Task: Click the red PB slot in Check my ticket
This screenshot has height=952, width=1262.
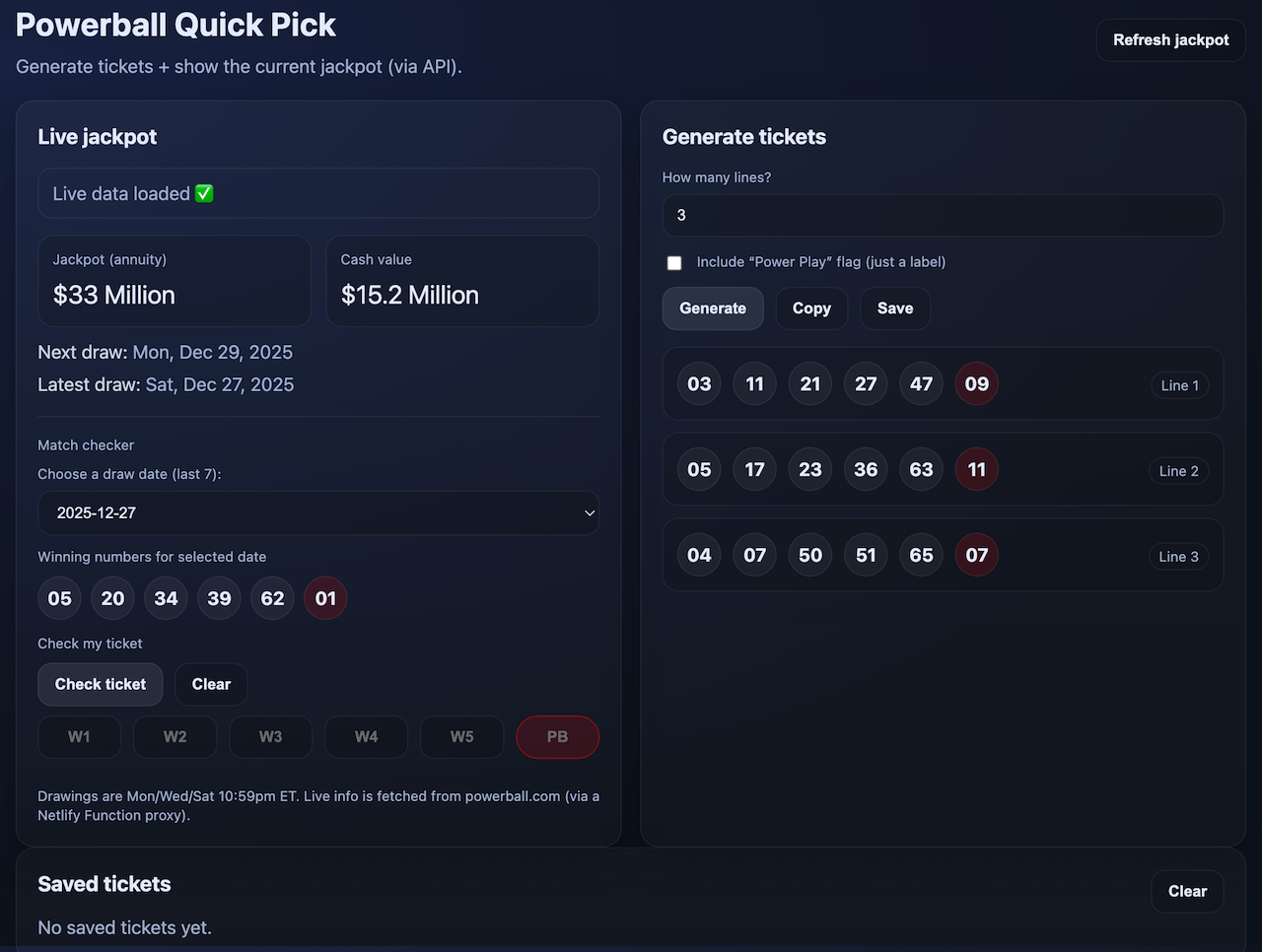Action: (557, 736)
